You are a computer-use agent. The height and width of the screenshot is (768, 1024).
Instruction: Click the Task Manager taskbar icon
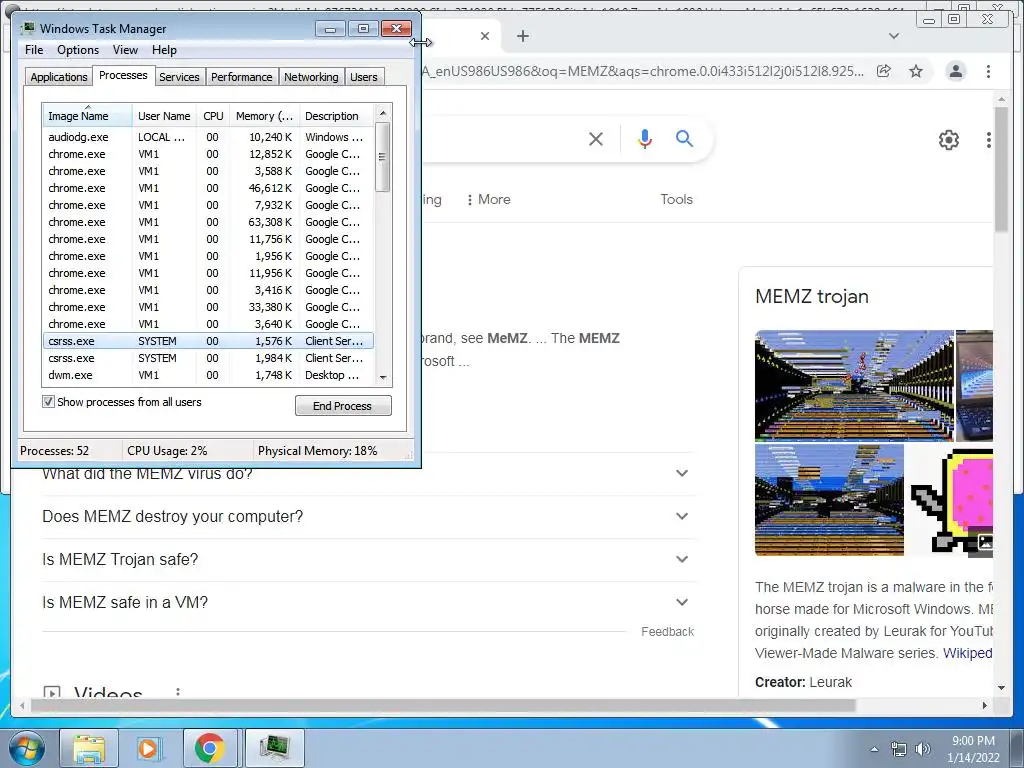click(274, 749)
